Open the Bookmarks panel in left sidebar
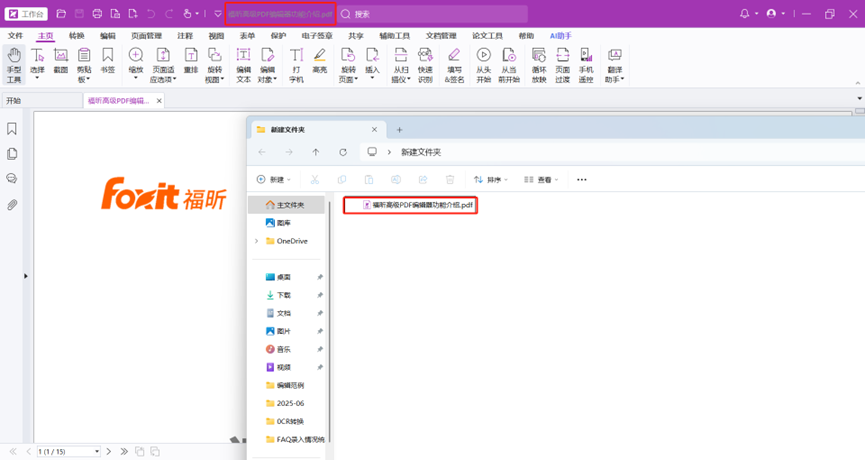 (12, 129)
